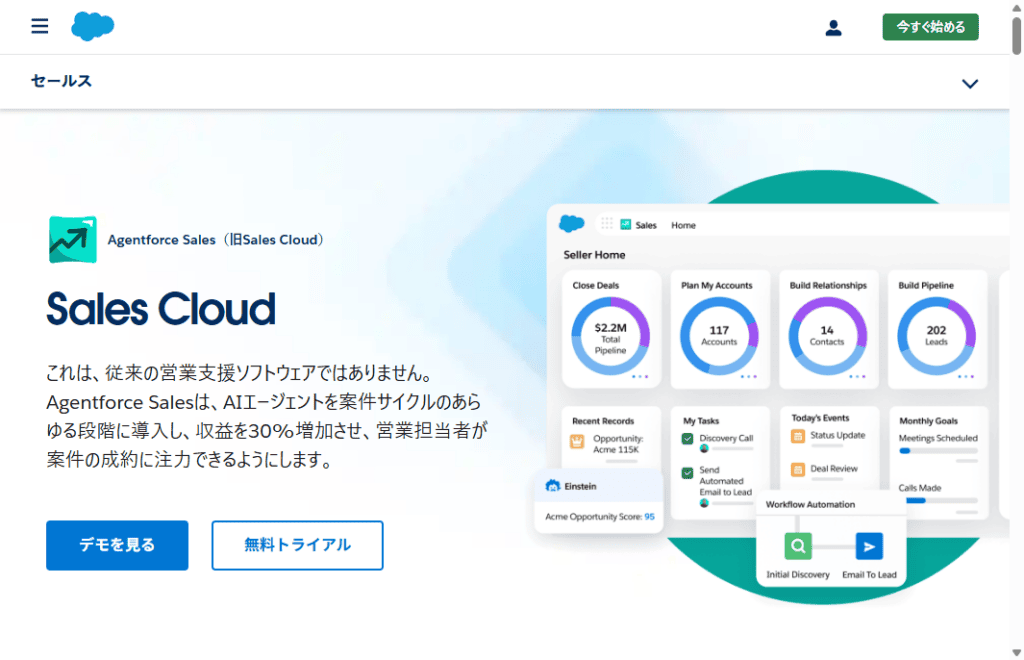Viewport: 1024px width, 660px height.
Task: Click the Agentforce Sales chart icon
Action: 72,240
